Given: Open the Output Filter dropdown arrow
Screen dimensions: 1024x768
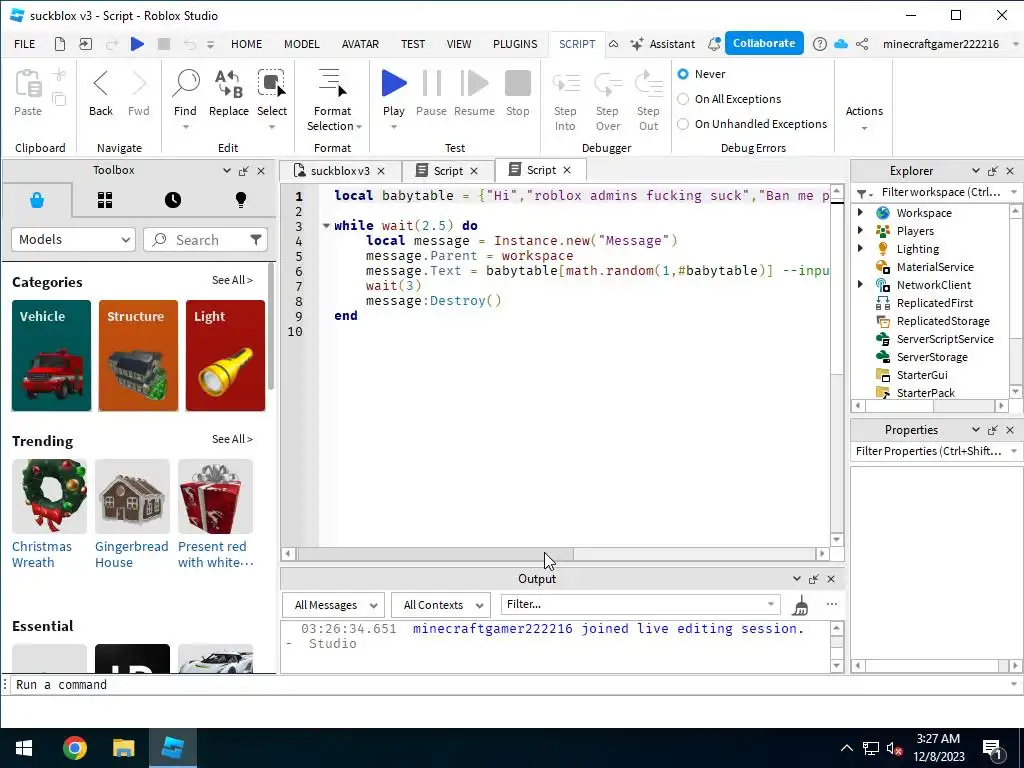Looking at the screenshot, I should pos(771,604).
